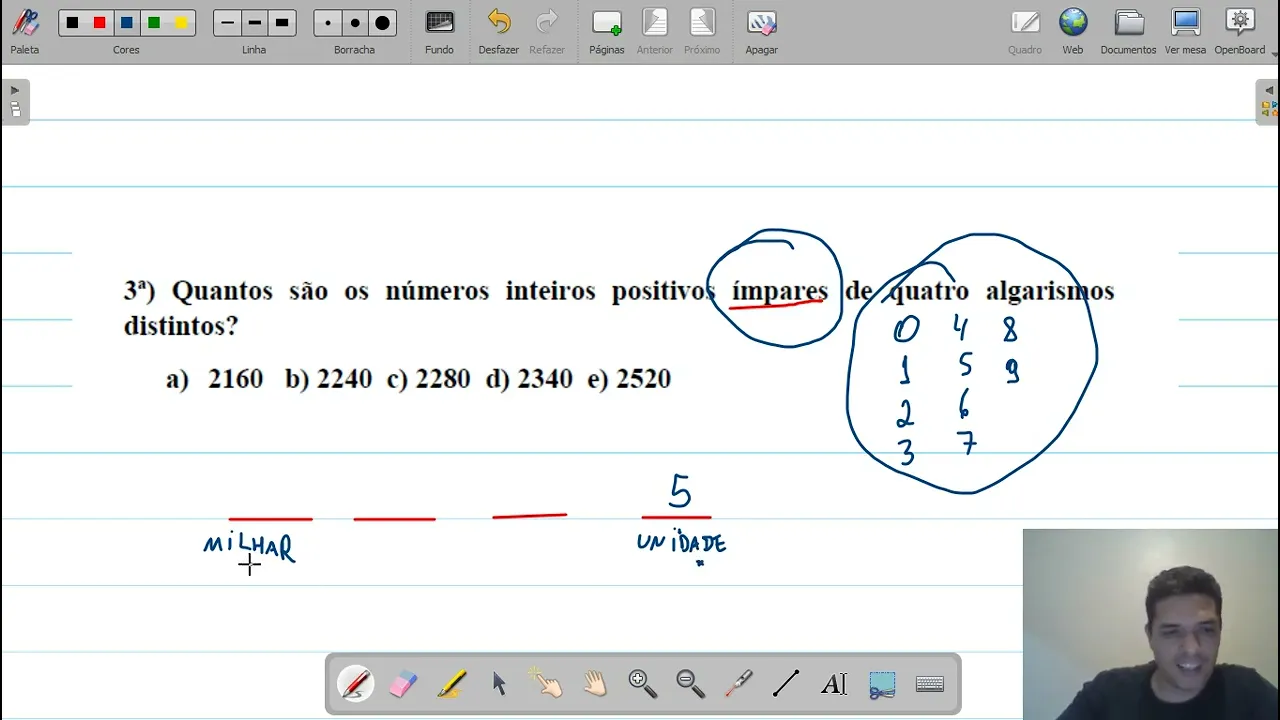Image resolution: width=1280 pixels, height=720 pixels.
Task: Switch to the Quadro board mode
Action: pos(1025,31)
